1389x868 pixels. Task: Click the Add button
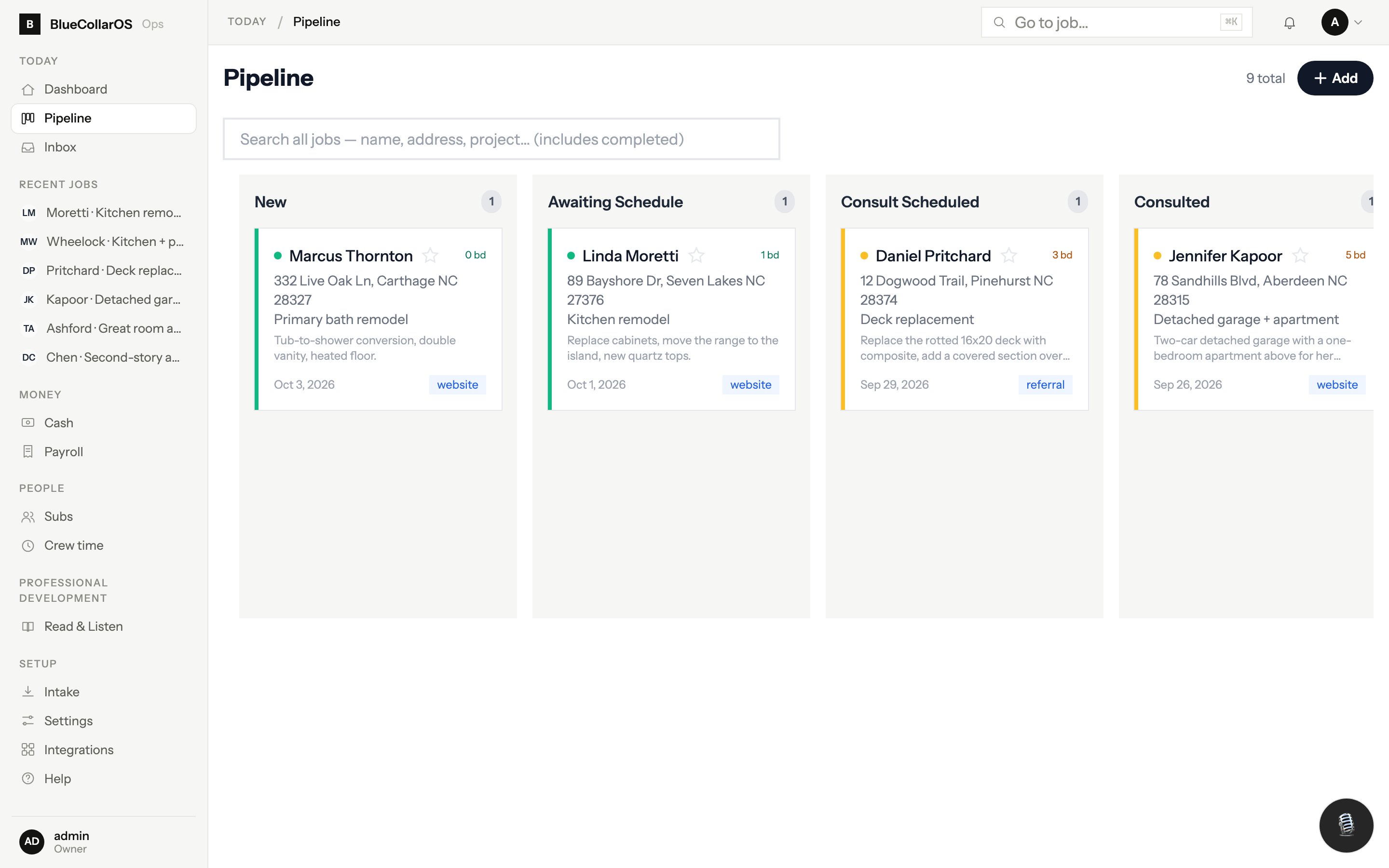1335,78
